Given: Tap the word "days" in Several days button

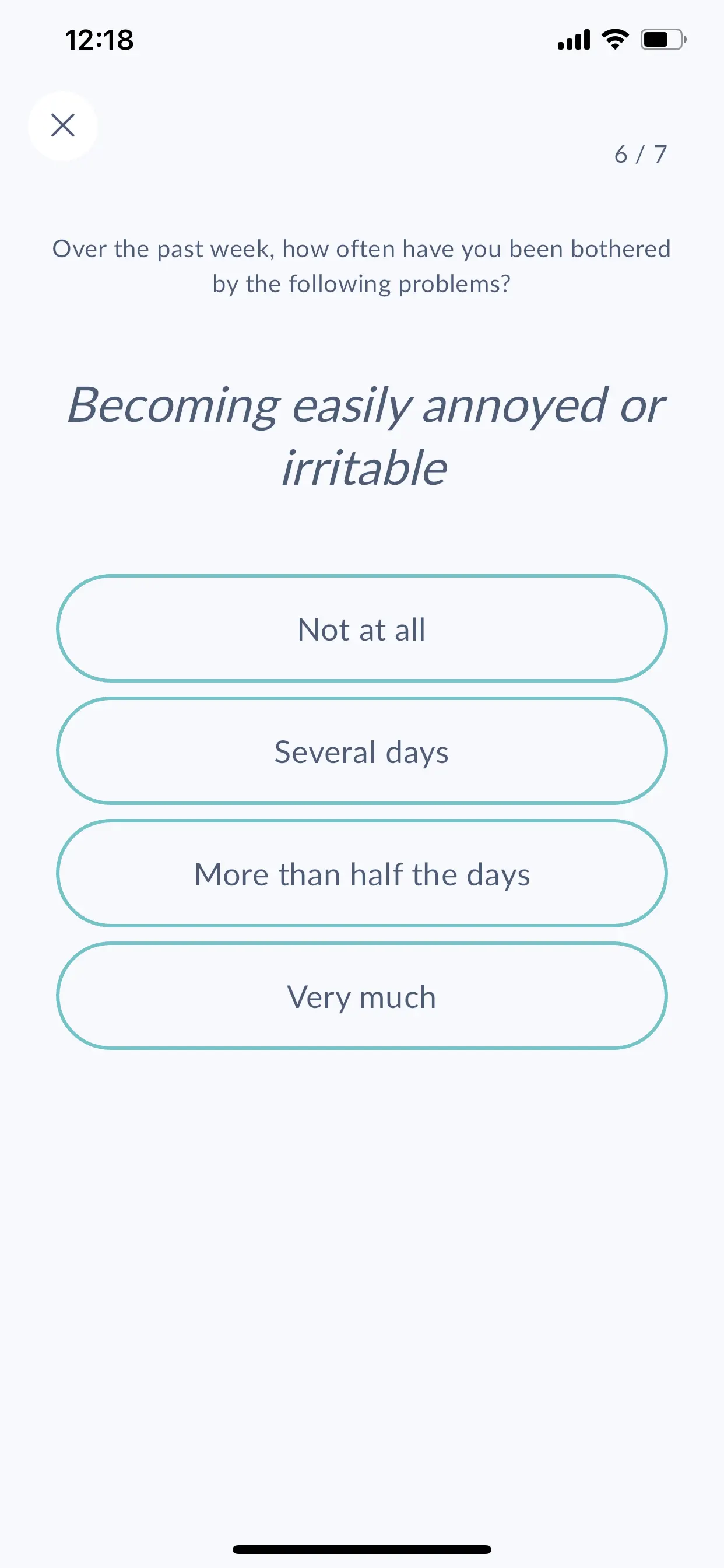Looking at the screenshot, I should [x=417, y=752].
